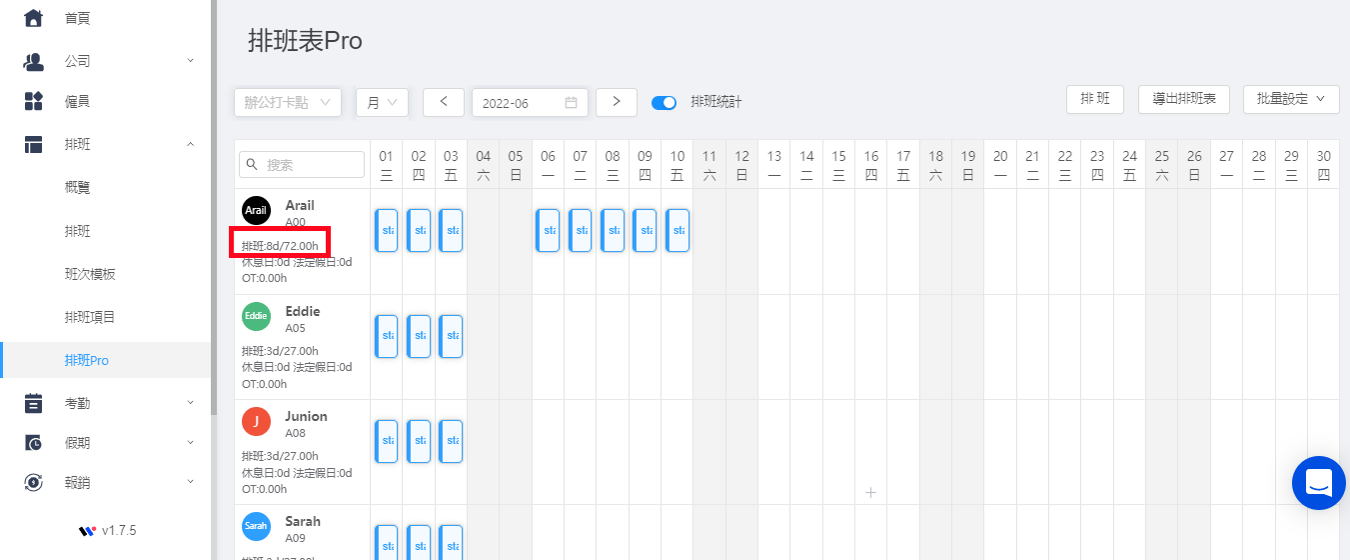Click Arail's shift on day 06
Viewport: 1350px width, 560px height.
pyautogui.click(x=548, y=230)
